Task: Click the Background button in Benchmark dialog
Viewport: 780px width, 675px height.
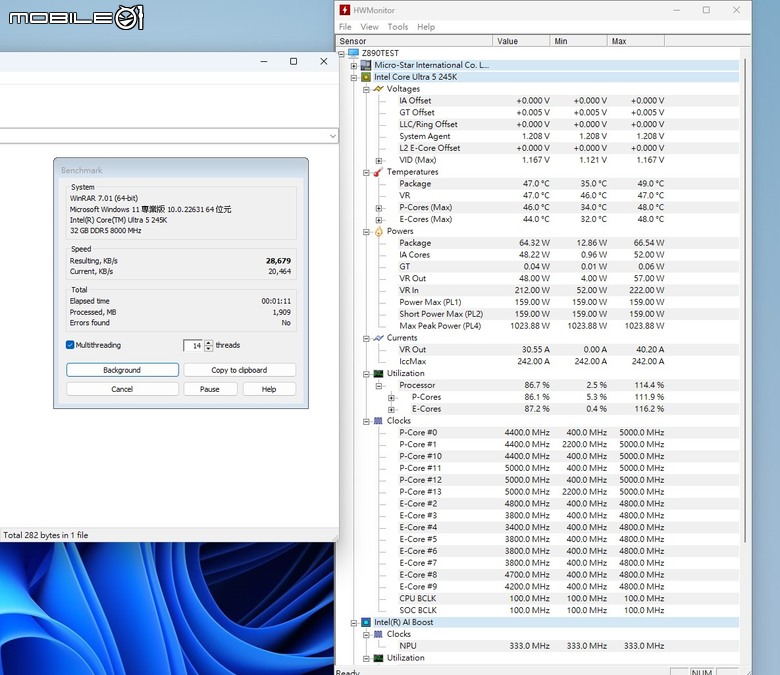Action: (122, 370)
